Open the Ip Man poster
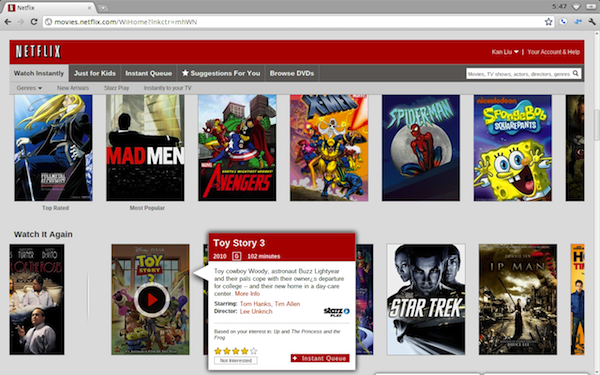 coord(518,300)
